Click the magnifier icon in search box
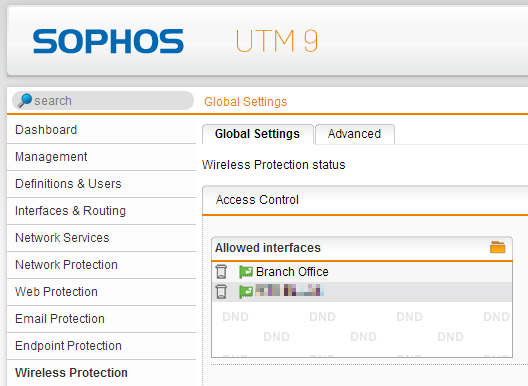This screenshot has width=528, height=386. (25, 100)
